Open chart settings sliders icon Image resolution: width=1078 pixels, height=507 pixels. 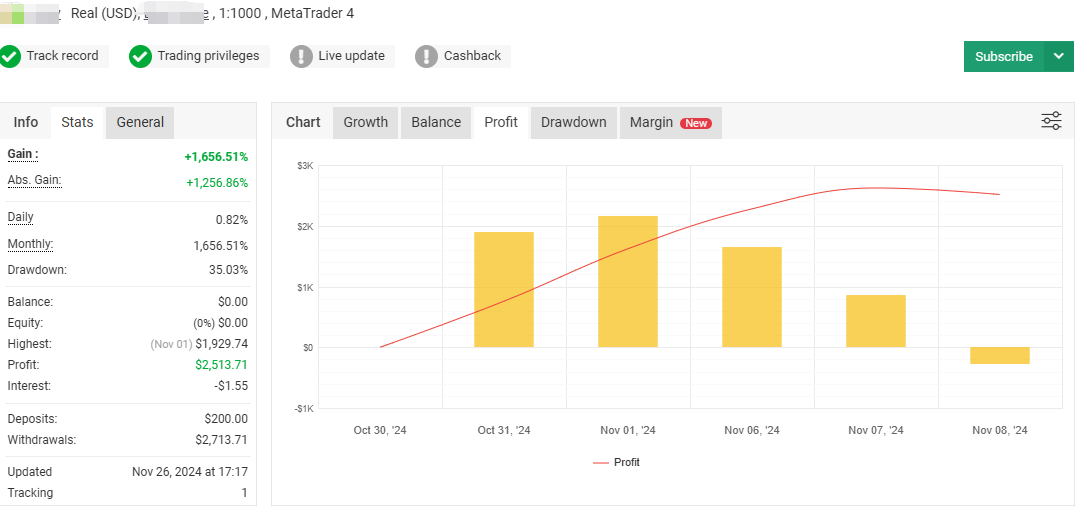pos(1051,121)
